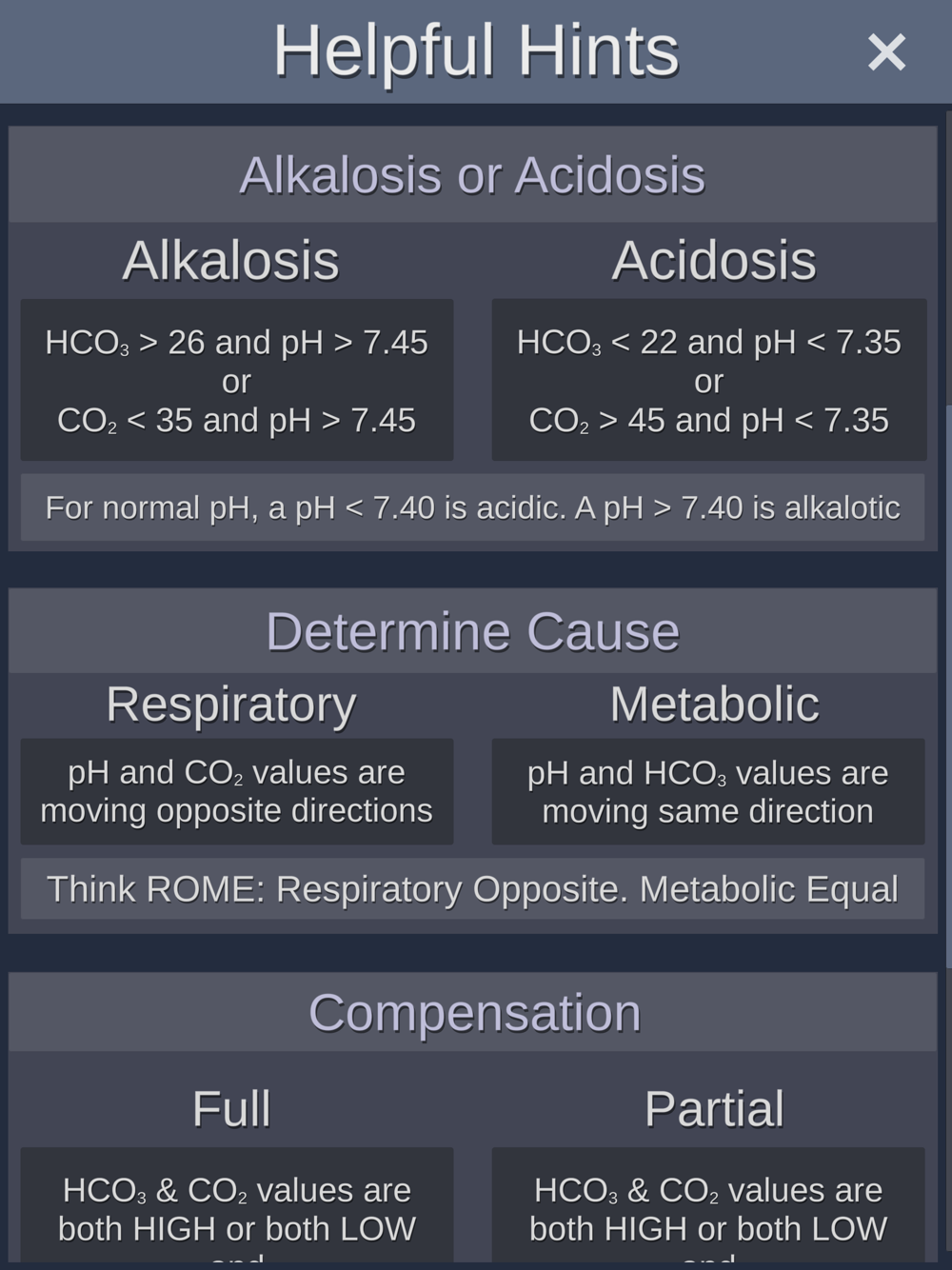Click the Metabolic heading
Image resolution: width=952 pixels, height=1270 pixels.
pyautogui.click(x=714, y=704)
